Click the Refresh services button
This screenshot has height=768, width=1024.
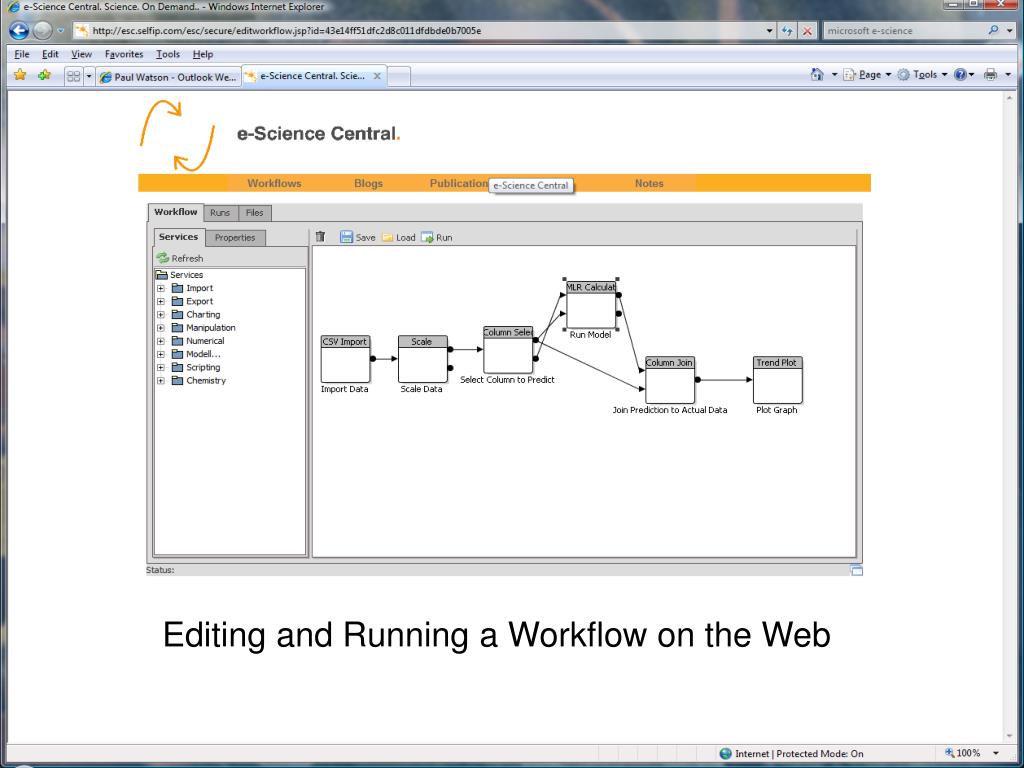tap(180, 258)
